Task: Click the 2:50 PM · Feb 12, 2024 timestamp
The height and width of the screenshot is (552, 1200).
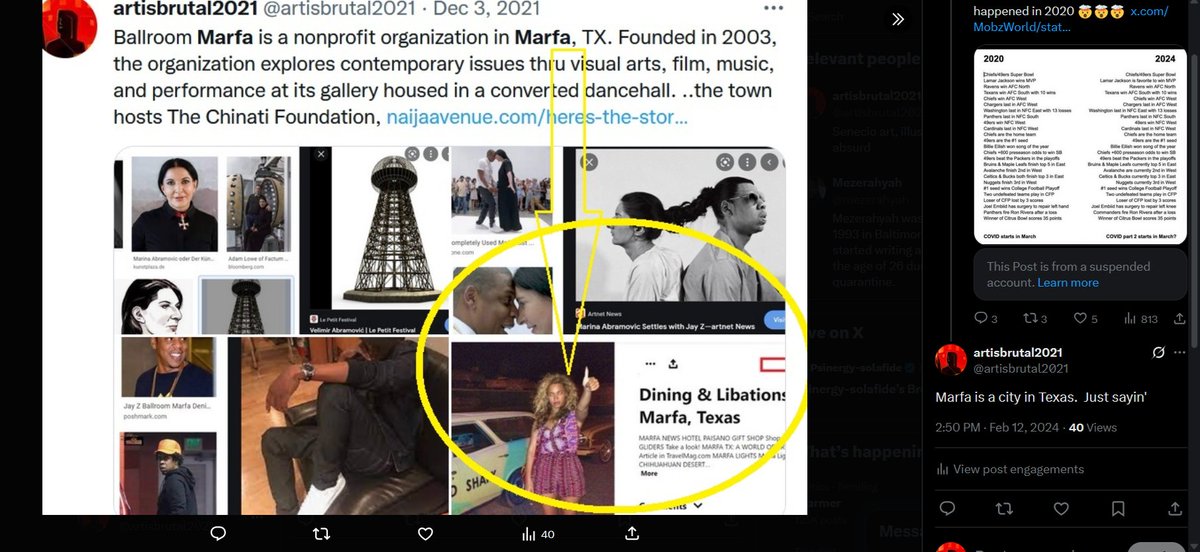Action: click(996, 427)
